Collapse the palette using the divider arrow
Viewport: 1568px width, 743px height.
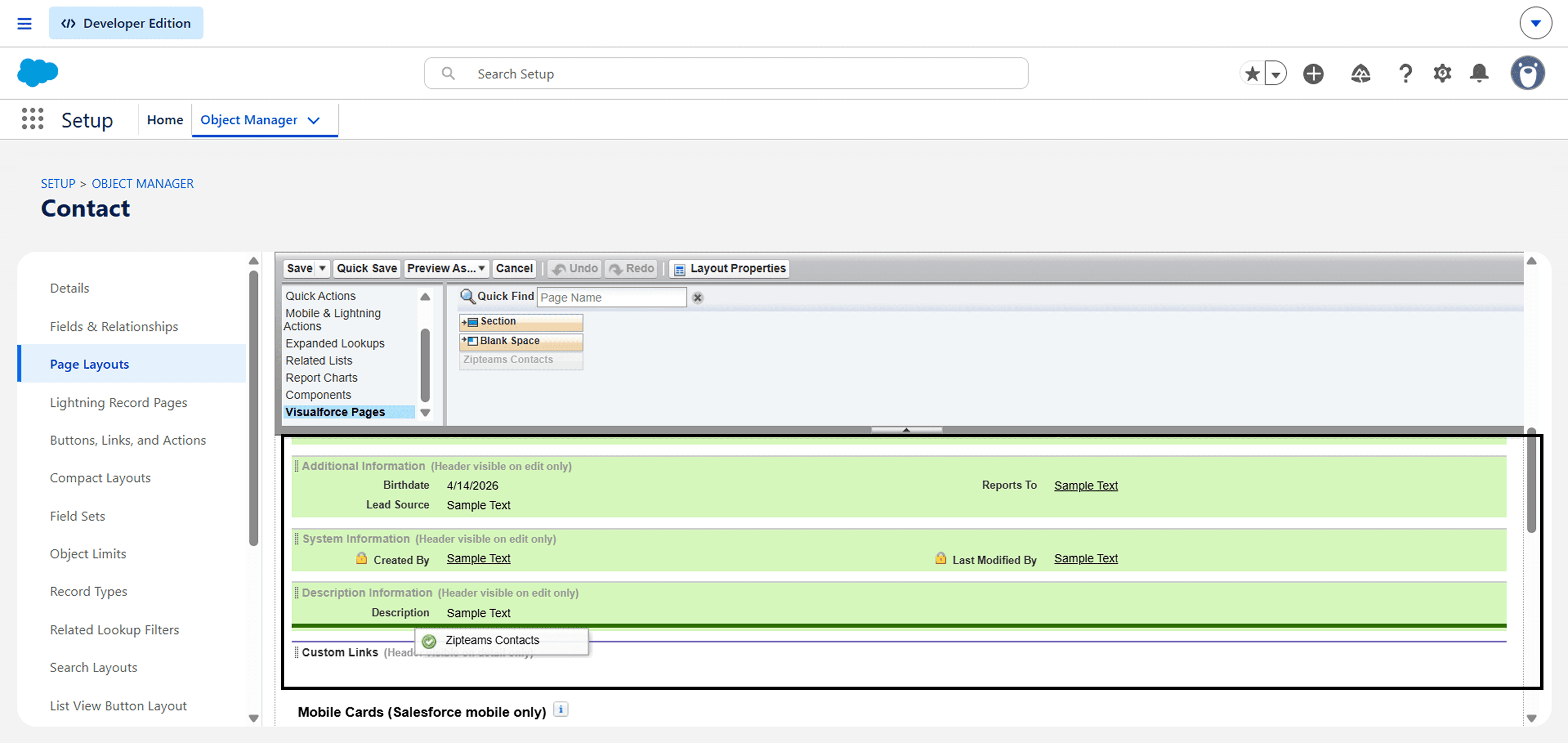click(906, 430)
